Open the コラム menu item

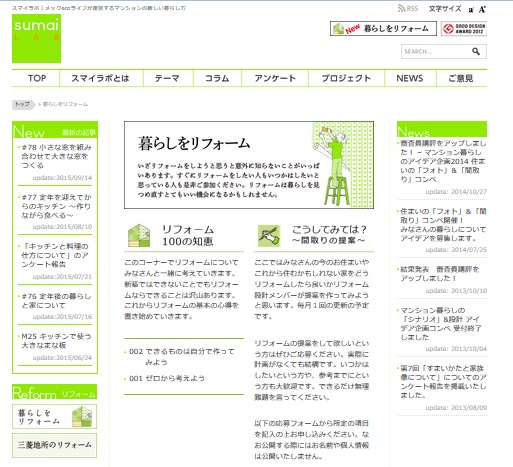point(217,78)
